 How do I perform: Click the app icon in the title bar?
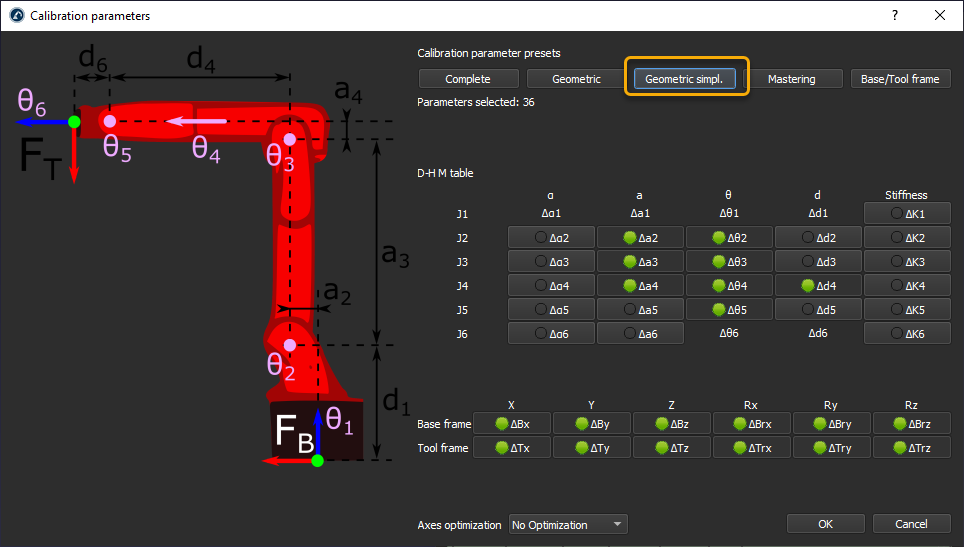click(15, 16)
